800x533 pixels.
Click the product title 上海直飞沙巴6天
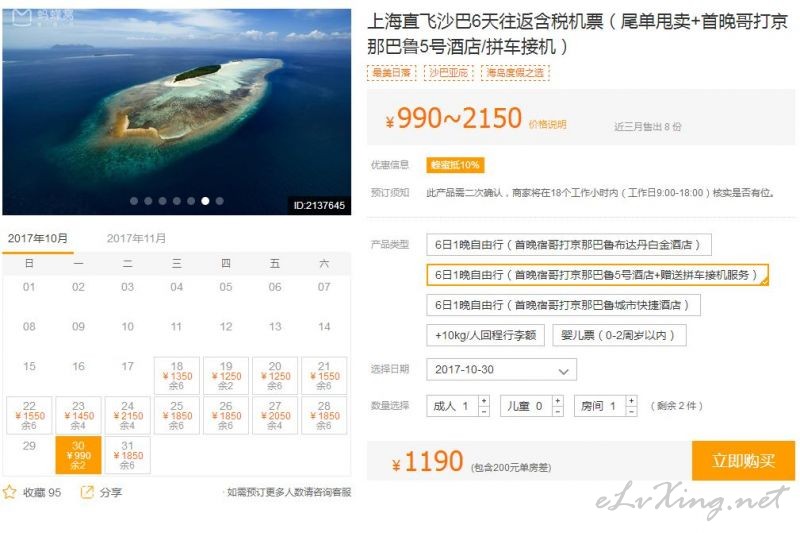577,34
